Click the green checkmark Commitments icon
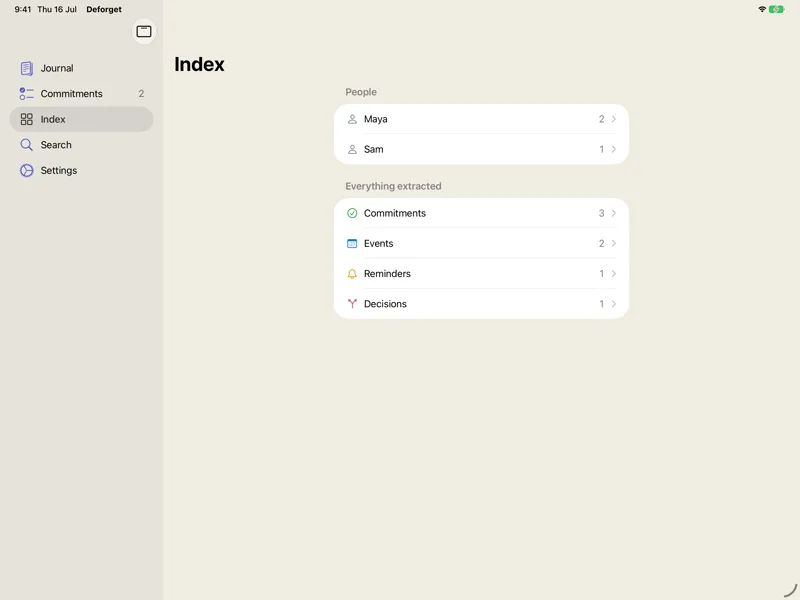 point(352,213)
